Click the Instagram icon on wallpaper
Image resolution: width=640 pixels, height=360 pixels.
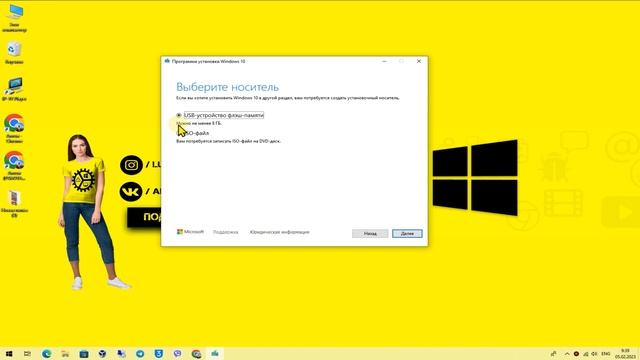pos(131,165)
